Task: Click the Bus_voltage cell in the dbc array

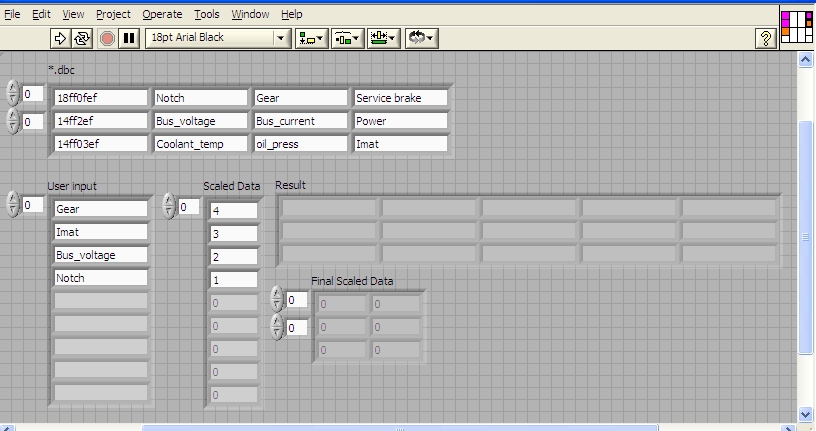Action: (x=200, y=121)
